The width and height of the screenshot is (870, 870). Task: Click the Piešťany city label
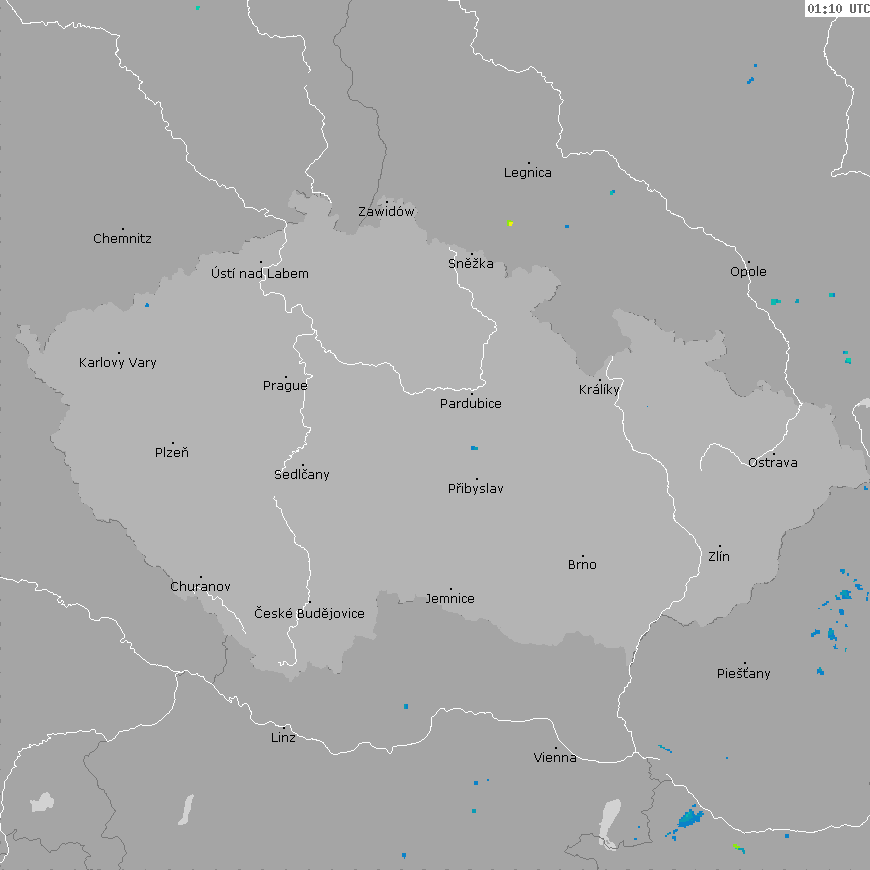[744, 674]
